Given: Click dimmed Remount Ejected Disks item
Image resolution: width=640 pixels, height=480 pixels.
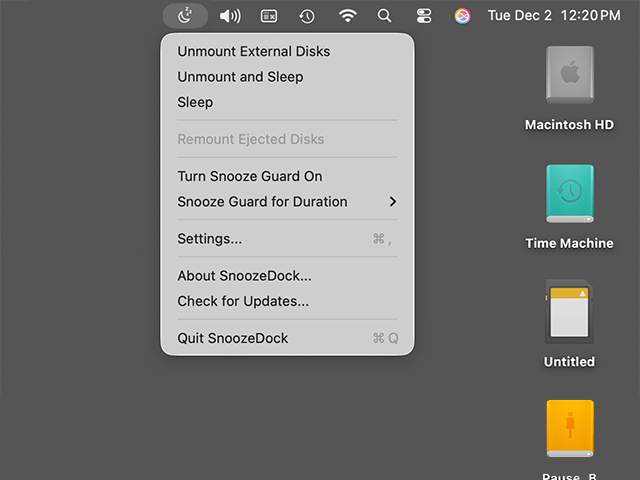Looking at the screenshot, I should (x=287, y=139).
